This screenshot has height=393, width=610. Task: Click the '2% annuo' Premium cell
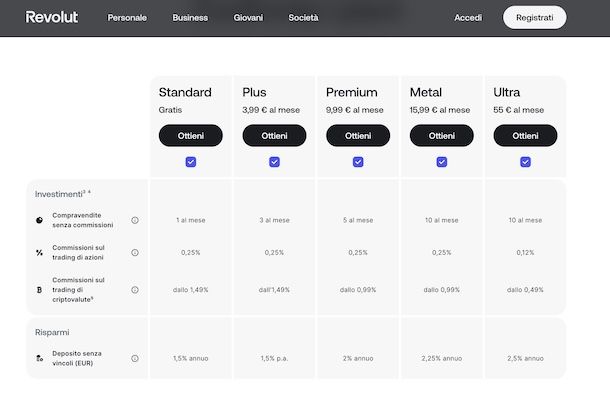(x=358, y=358)
